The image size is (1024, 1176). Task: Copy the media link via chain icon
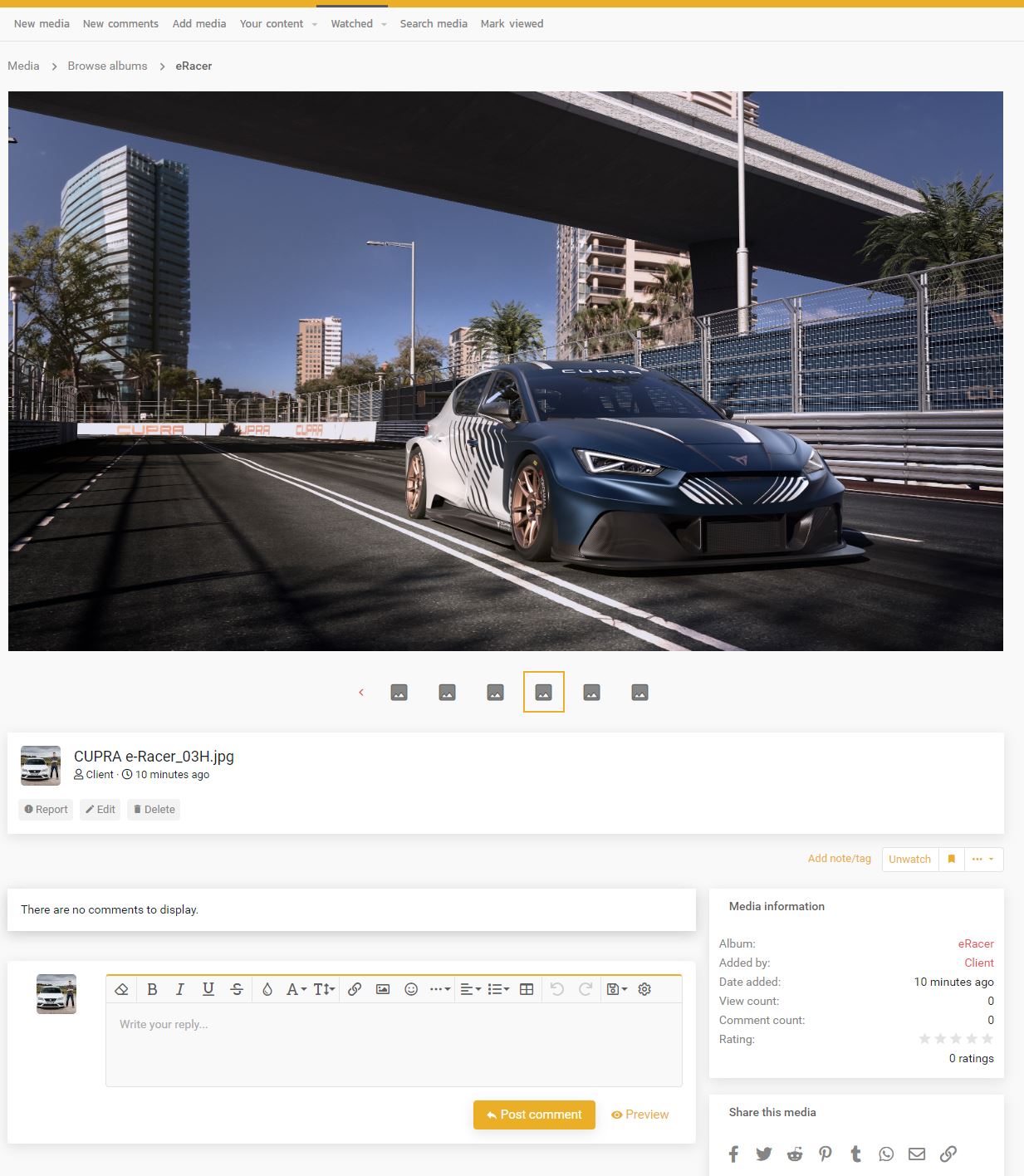pyautogui.click(x=948, y=1154)
